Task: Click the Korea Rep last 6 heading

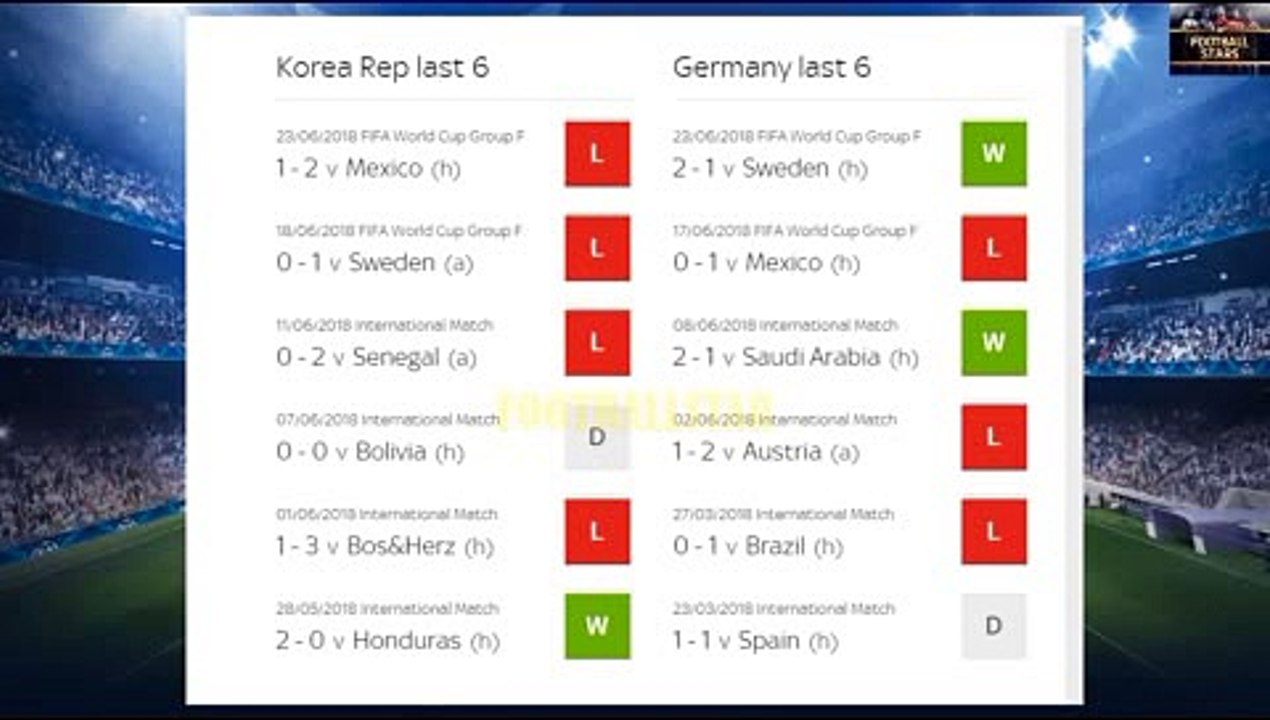Action: pos(382,68)
